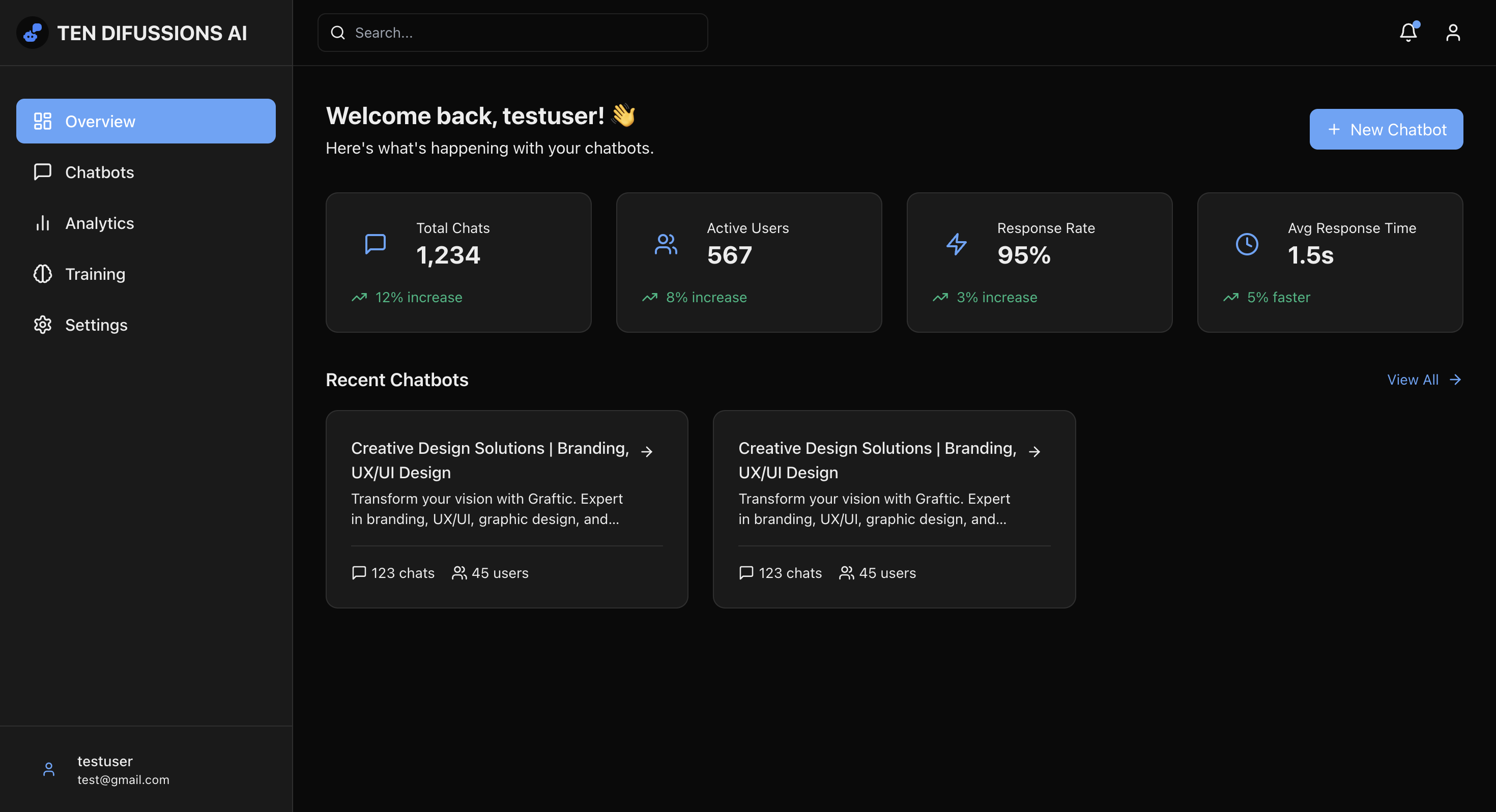The image size is (1496, 812).
Task: Open the Training page
Action: coord(95,274)
